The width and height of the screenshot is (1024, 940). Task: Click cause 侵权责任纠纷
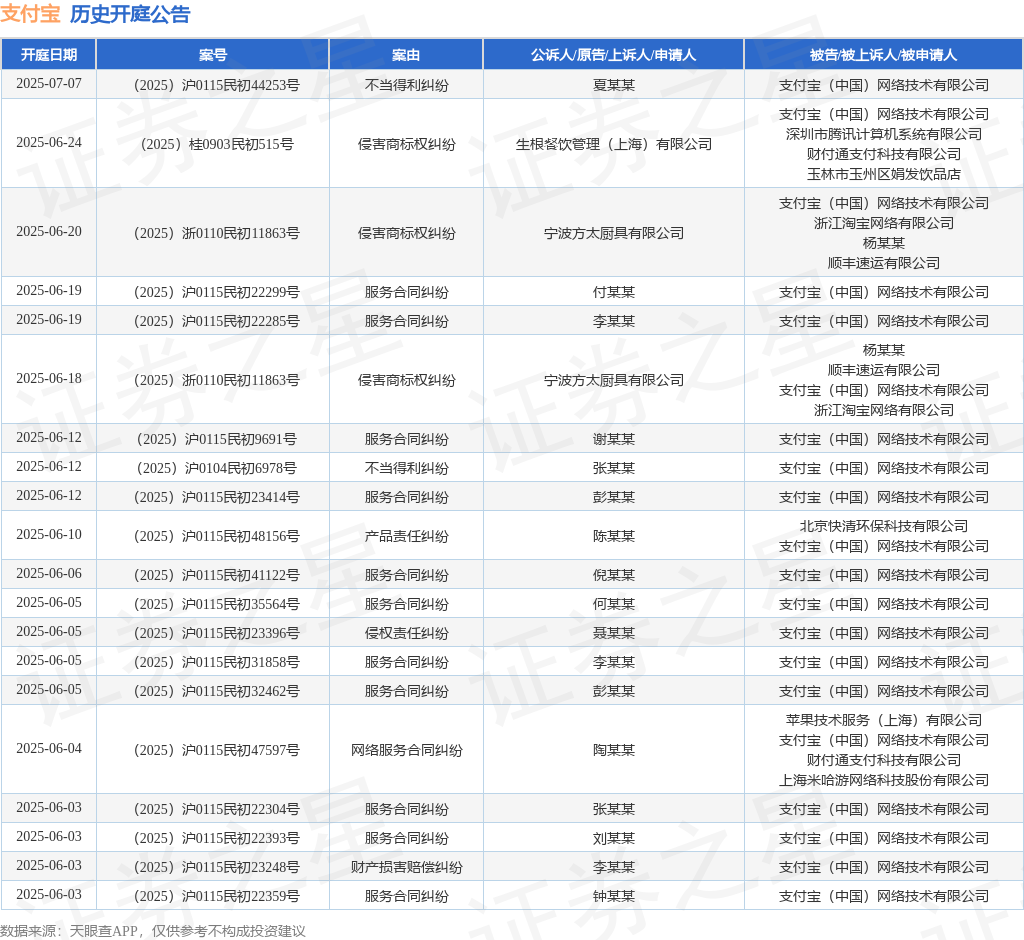click(406, 633)
